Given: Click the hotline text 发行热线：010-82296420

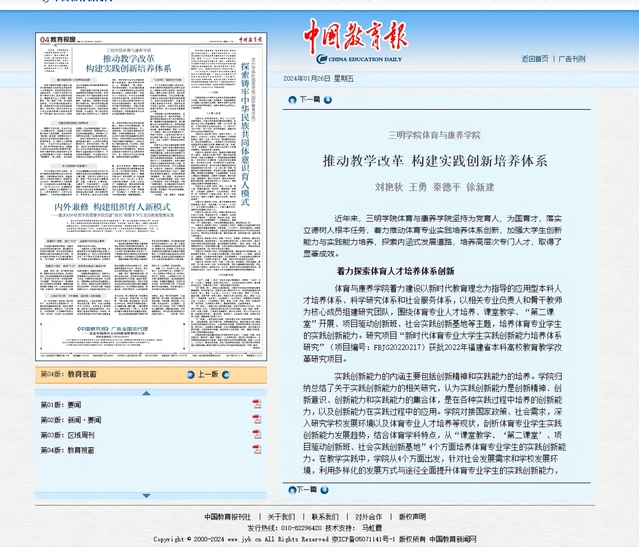Looking at the screenshot, I should (284, 528).
